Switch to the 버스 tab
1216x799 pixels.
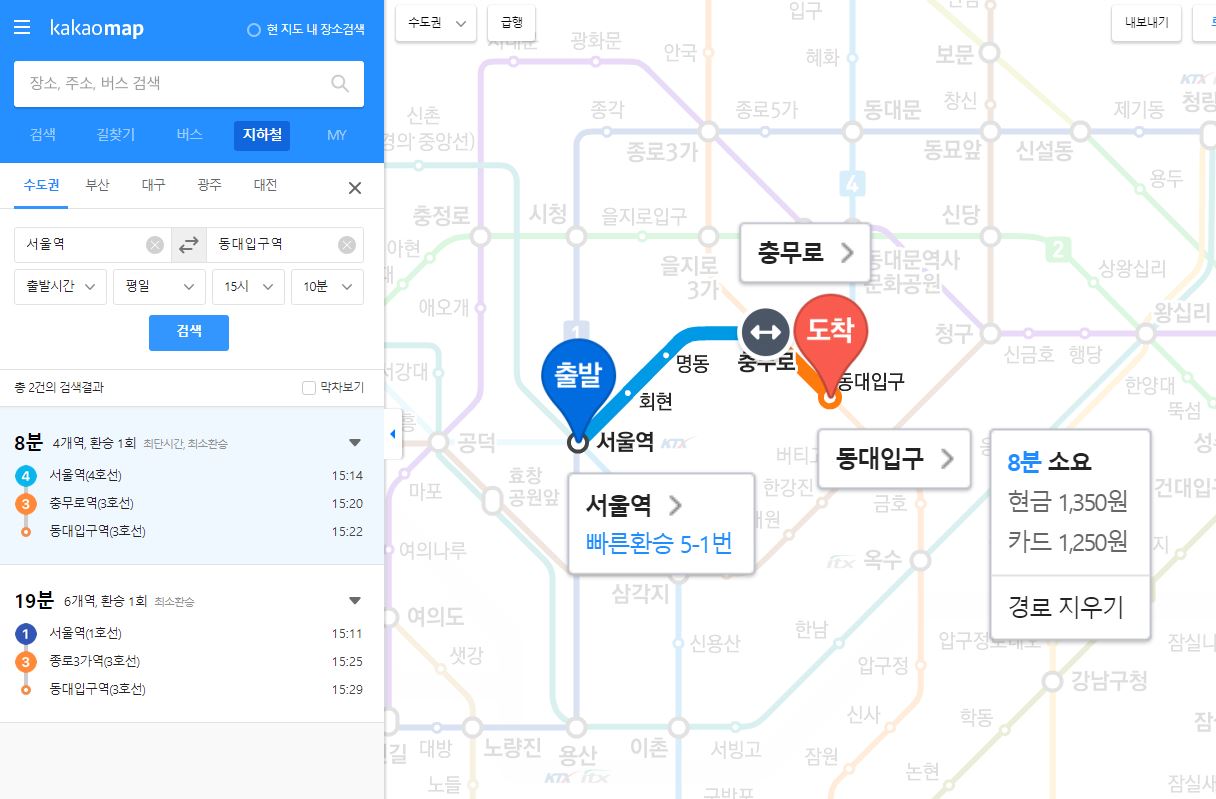[x=189, y=135]
